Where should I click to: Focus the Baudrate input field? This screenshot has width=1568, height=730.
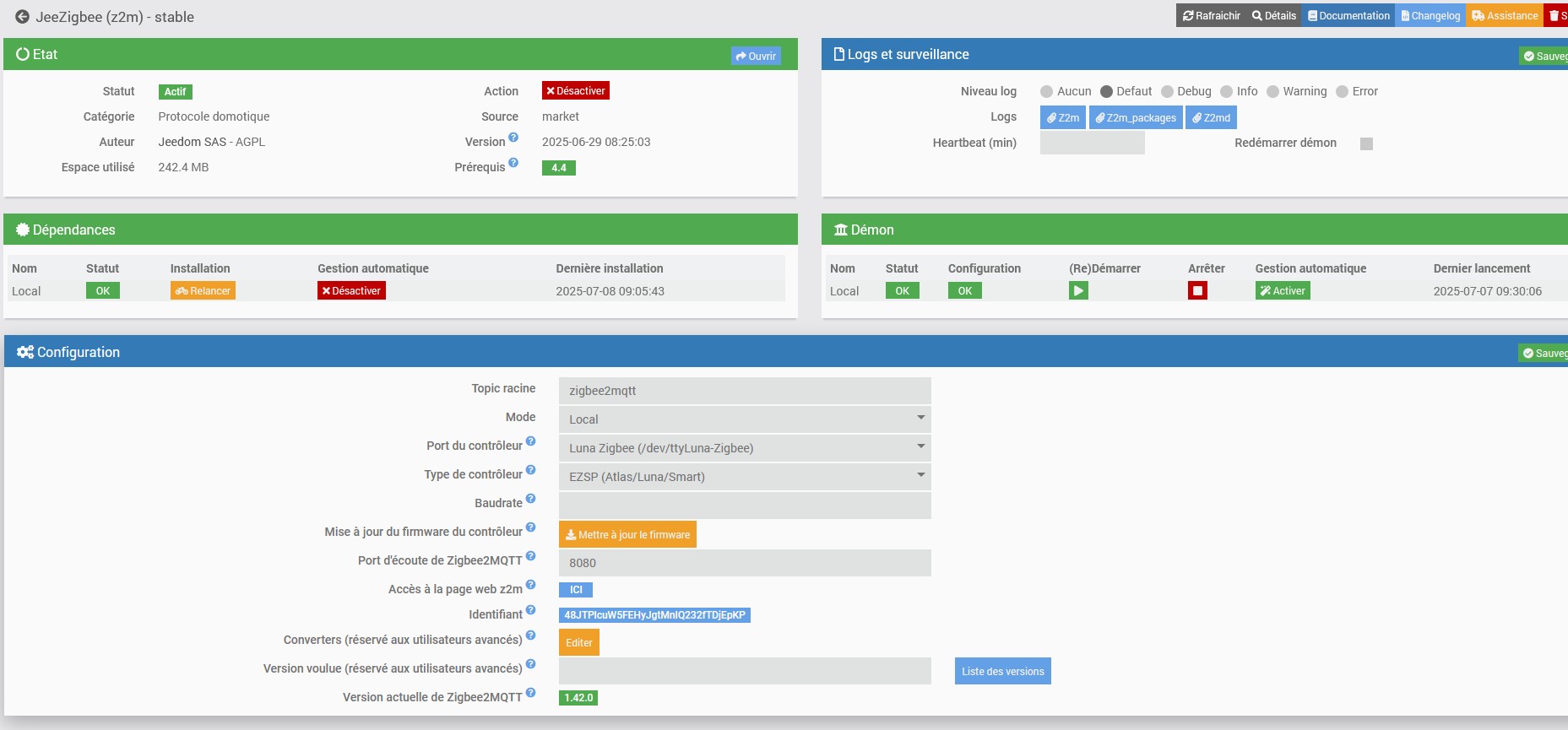tap(745, 506)
